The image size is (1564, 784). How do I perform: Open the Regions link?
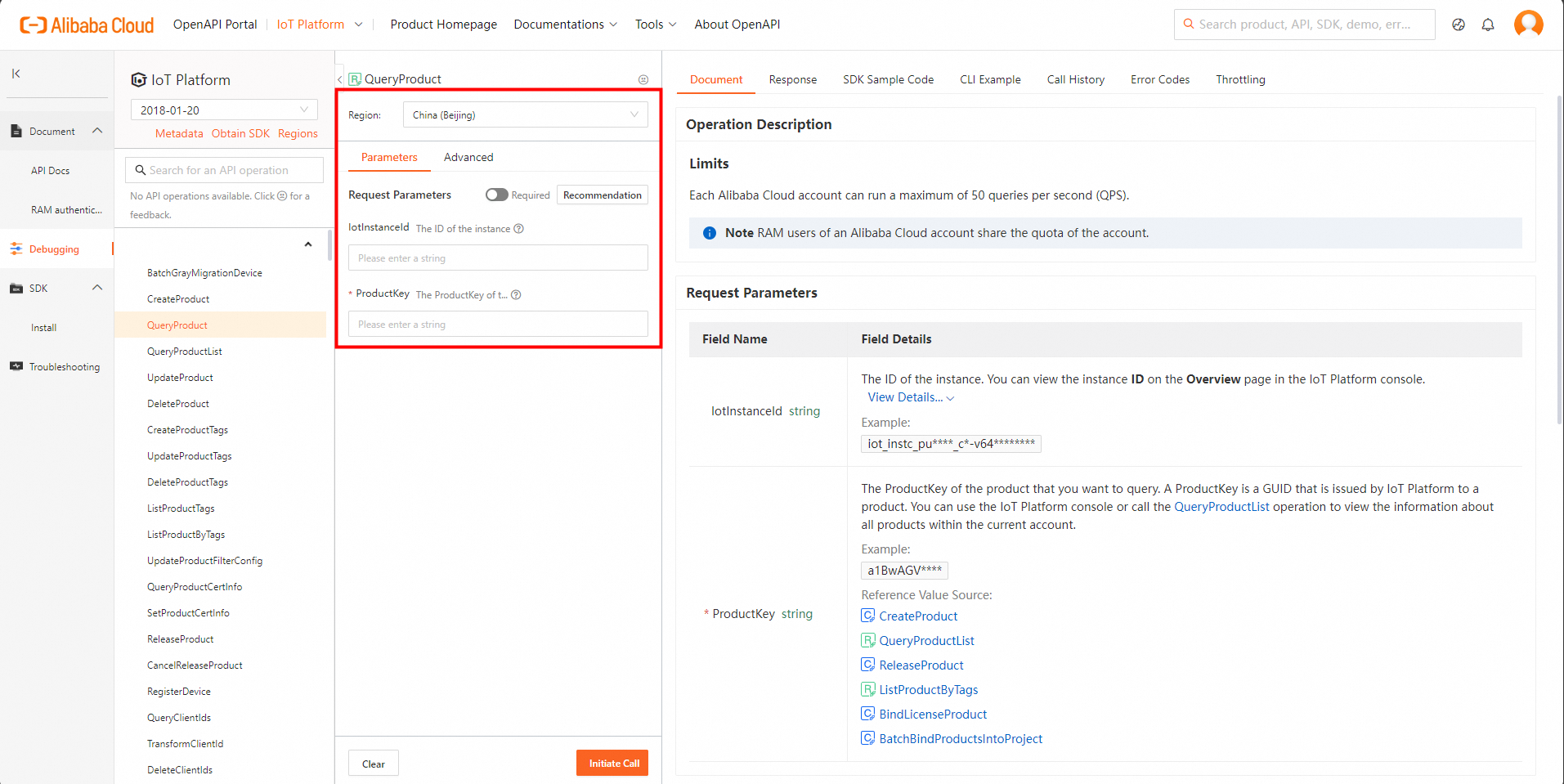298,133
